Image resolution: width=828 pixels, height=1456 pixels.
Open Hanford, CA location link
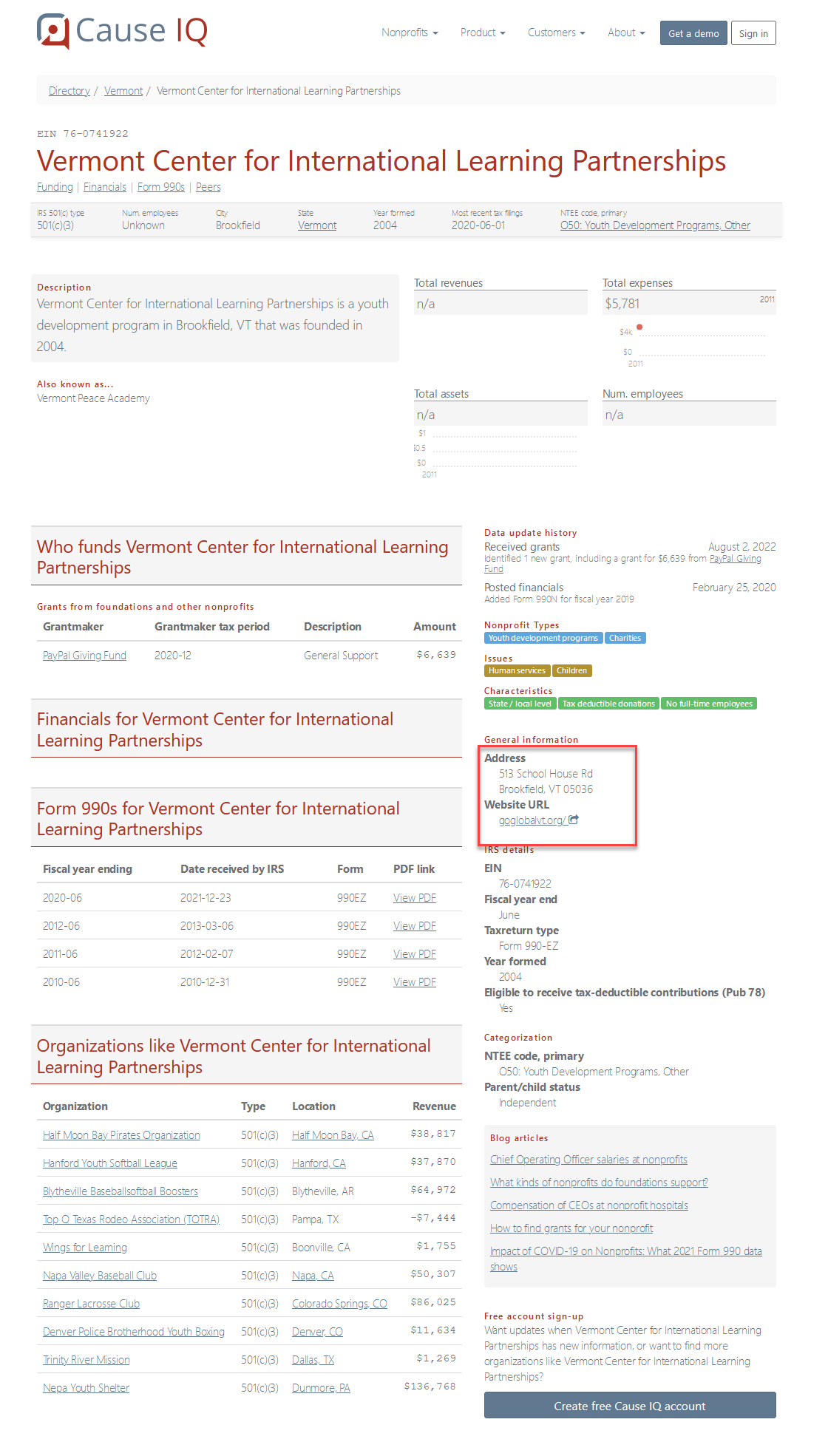point(319,1163)
